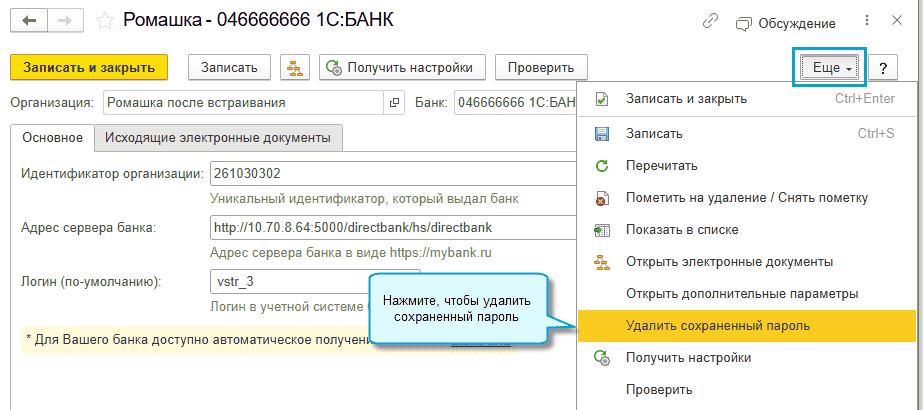Open electronic documents structure toolbar icon
Image resolution: width=923 pixels, height=410 pixels.
(295, 67)
